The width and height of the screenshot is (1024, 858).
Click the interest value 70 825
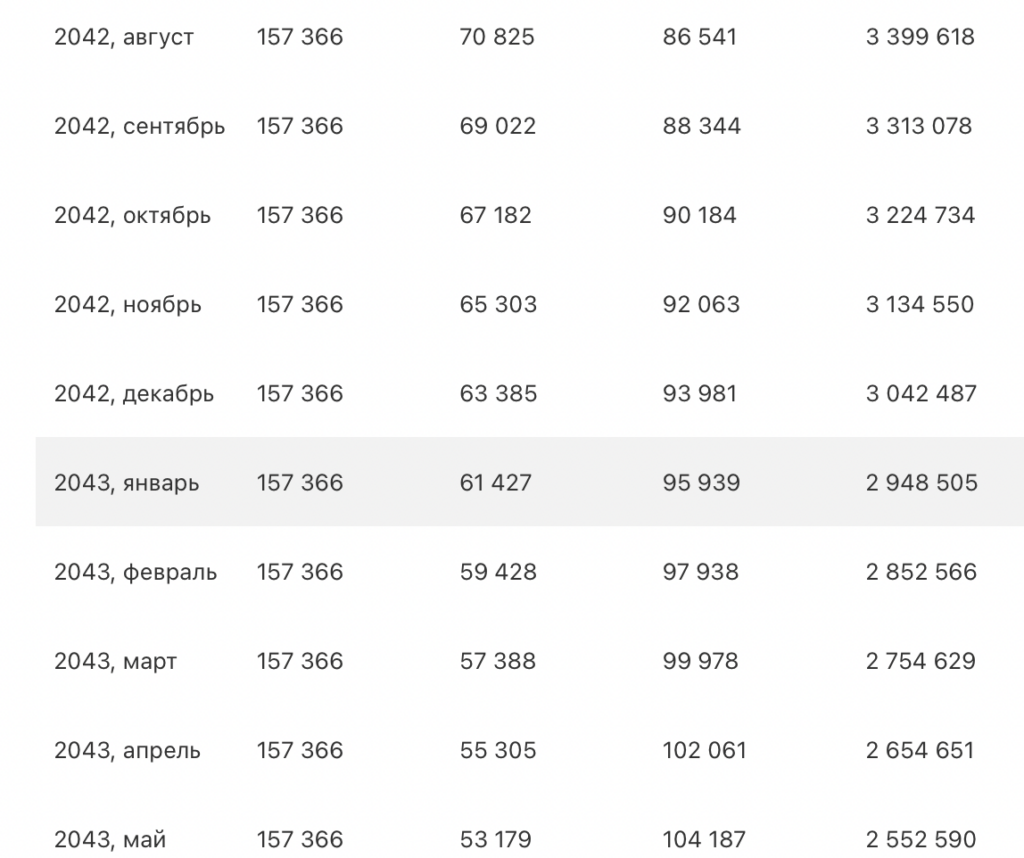pos(497,38)
